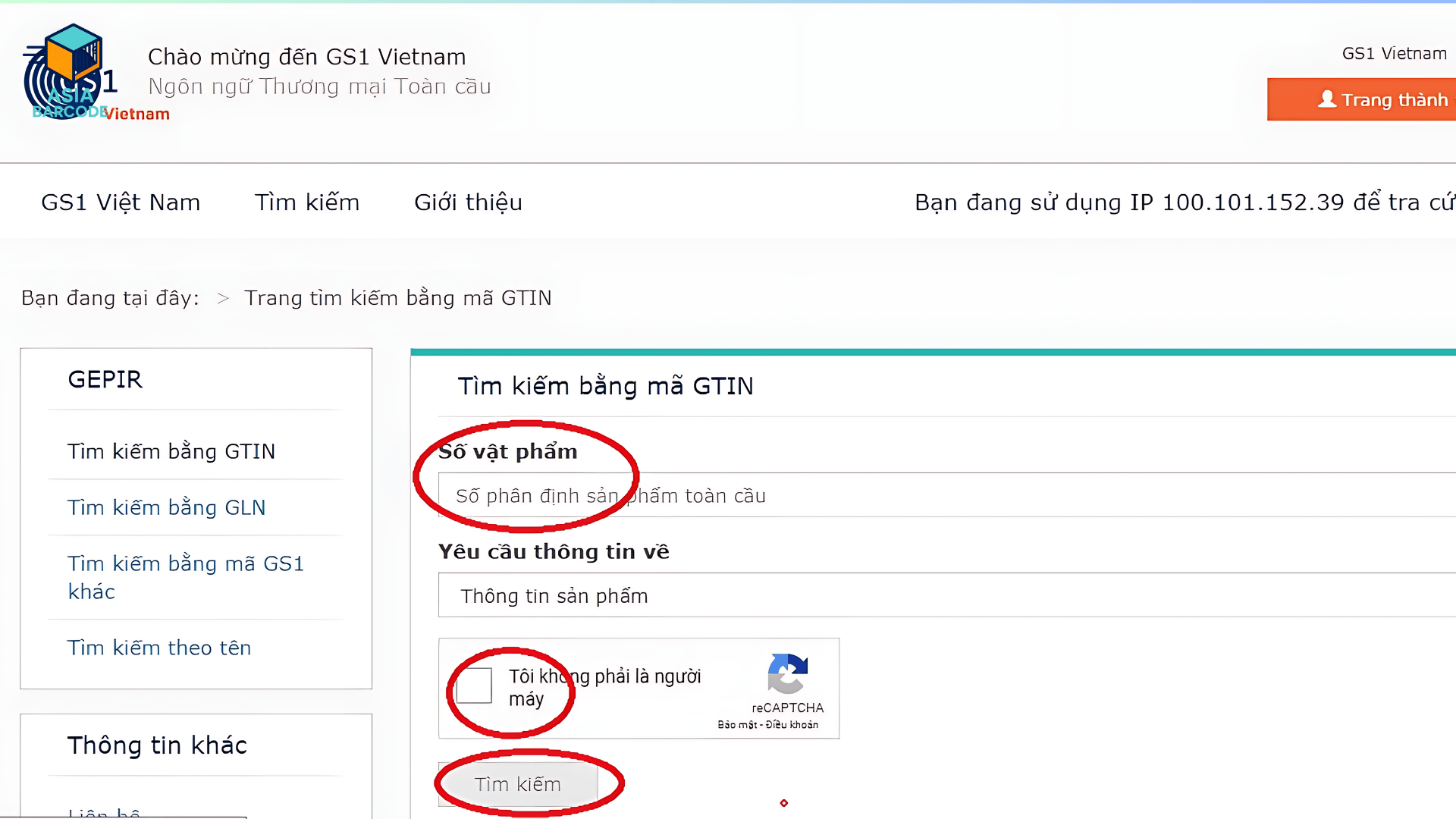Click the person icon on the orange button
Viewport: 1456px width, 819px height.
tap(1327, 99)
